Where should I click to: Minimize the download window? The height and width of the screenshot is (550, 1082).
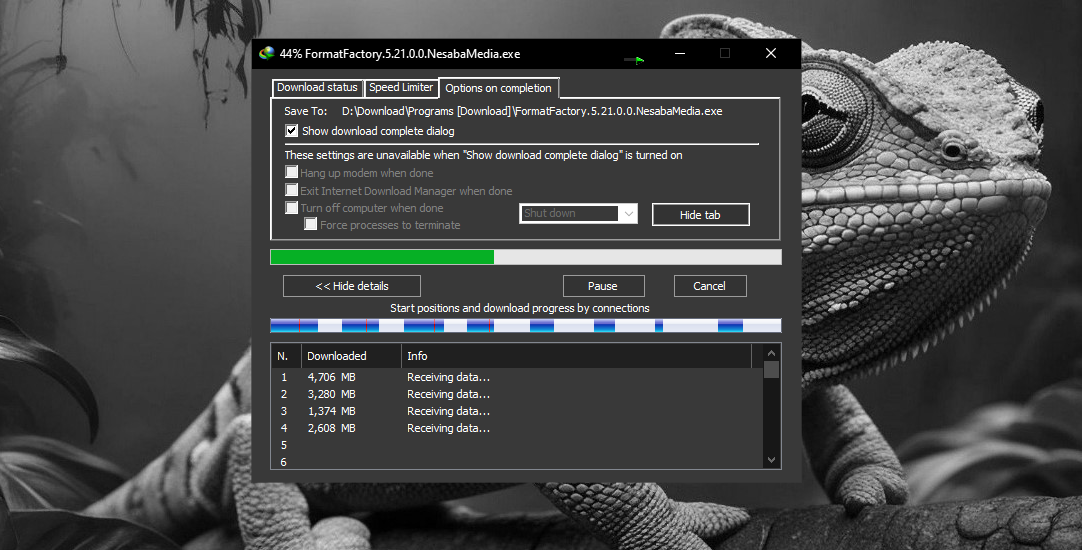(x=680, y=53)
